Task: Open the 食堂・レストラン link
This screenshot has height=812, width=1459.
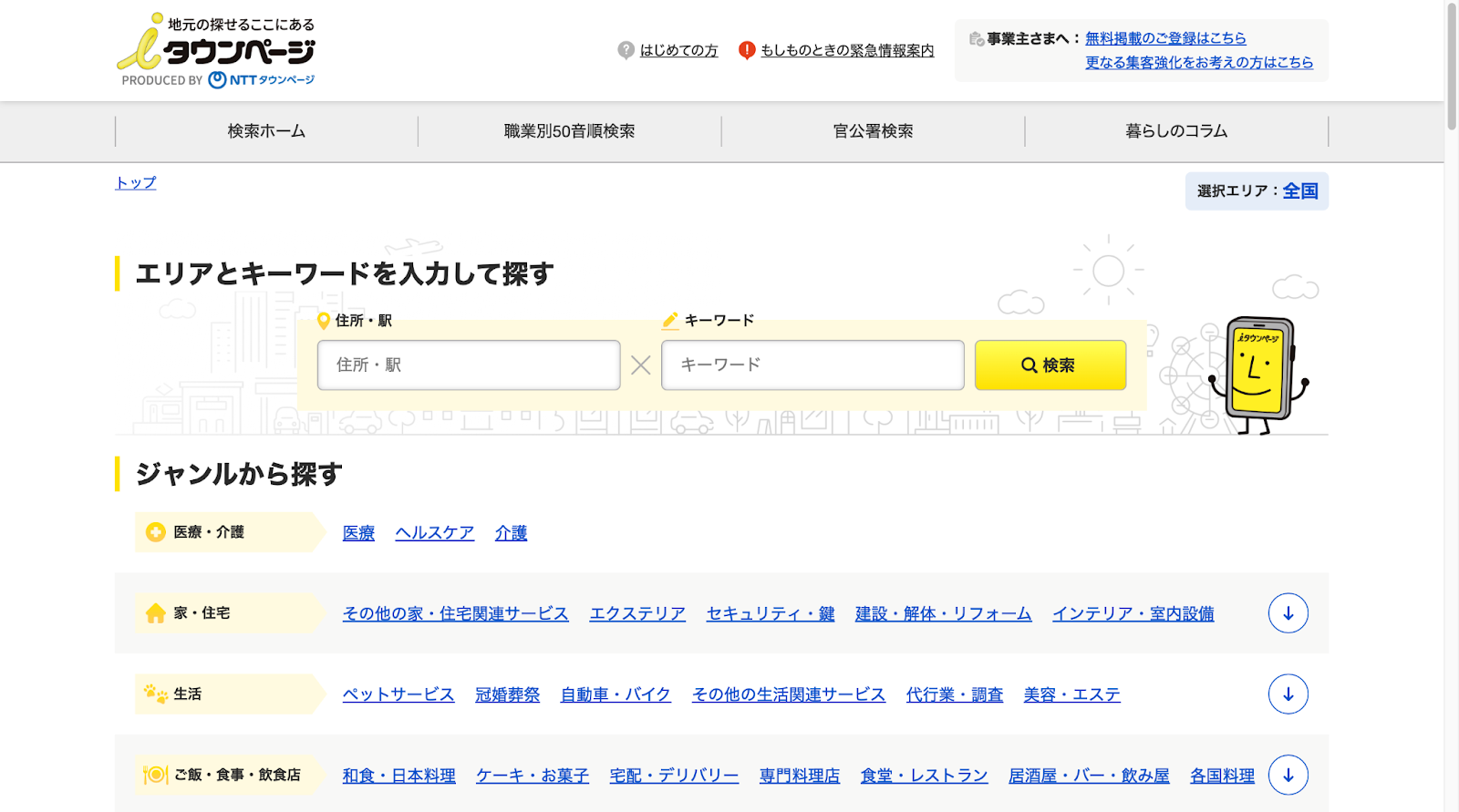Action: point(925,776)
